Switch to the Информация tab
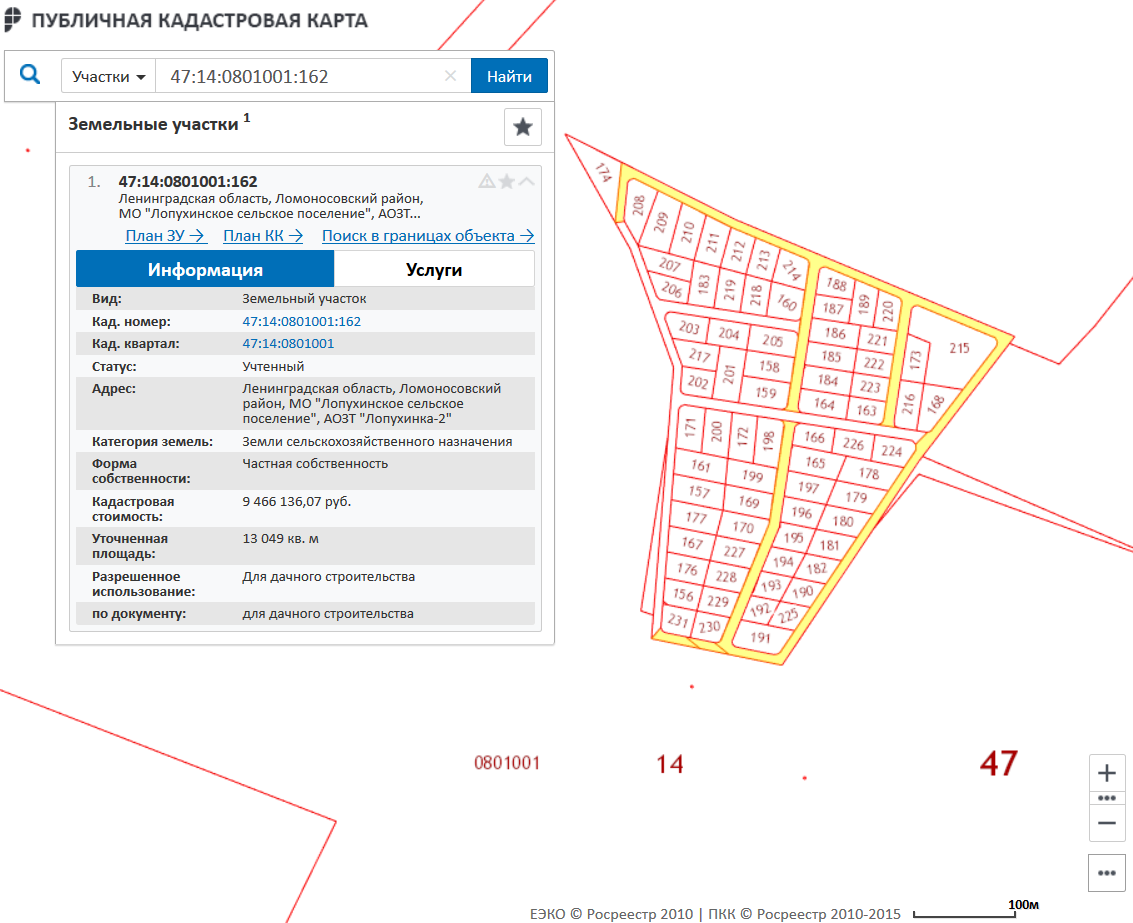Screen dimensions: 1133x923 (x=205, y=270)
